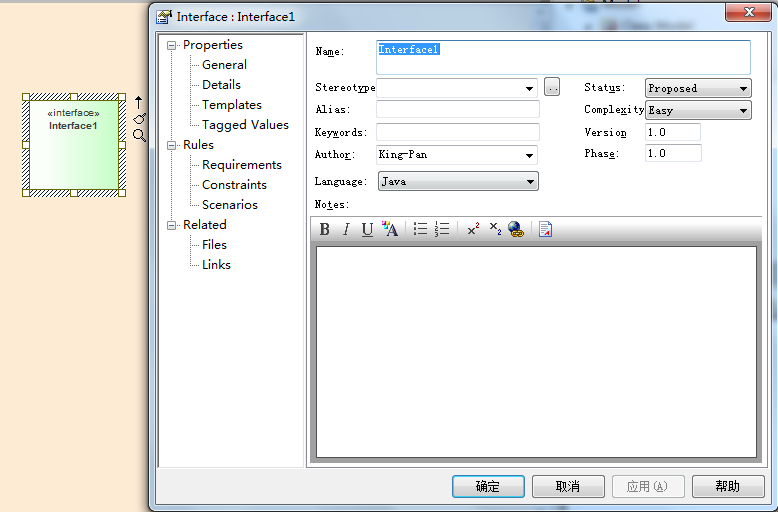
Task: Collapse the Properties tree node
Action: tap(172, 45)
